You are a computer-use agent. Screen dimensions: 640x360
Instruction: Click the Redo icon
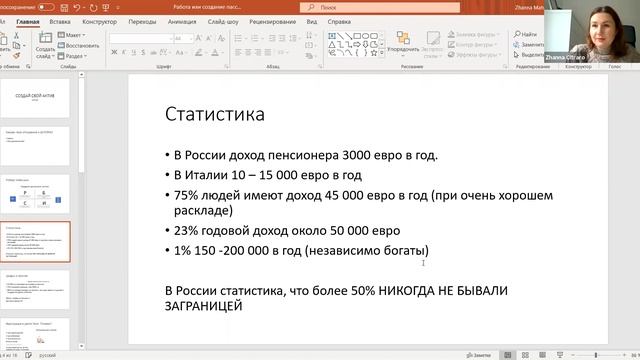pos(93,7)
